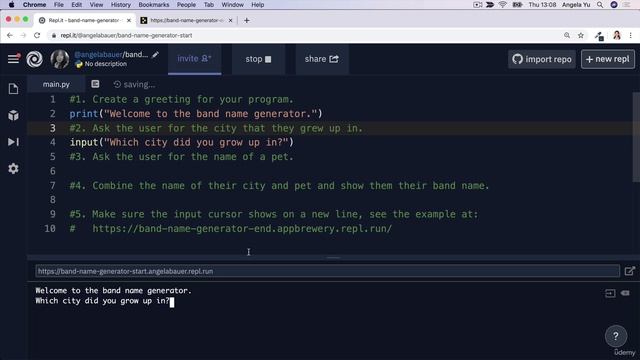Switch to the https://band-name-generator browser tab
The image size is (640, 360).
[x=186, y=20]
